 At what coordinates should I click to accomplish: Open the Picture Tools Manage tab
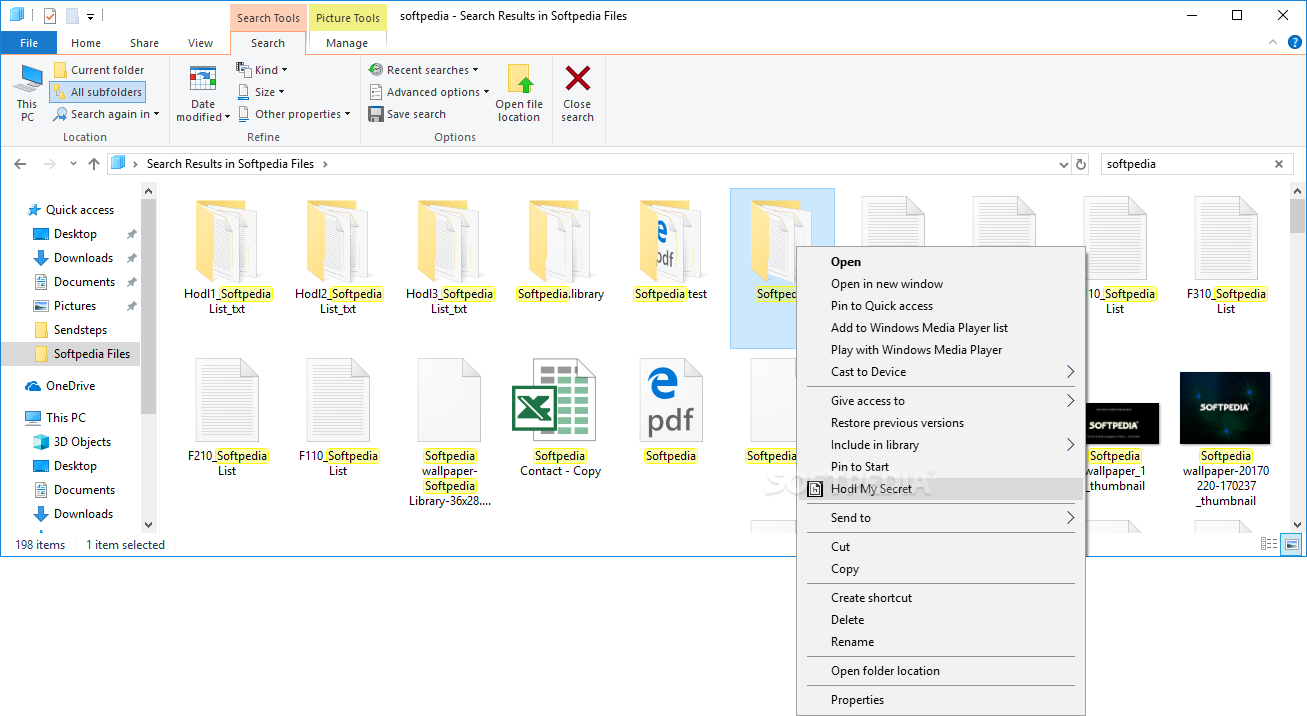click(x=347, y=43)
